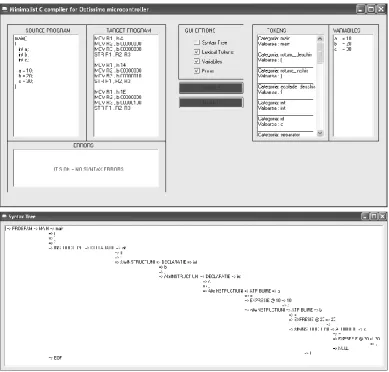Click 'c = 30' in the Variables panel

point(342,49)
